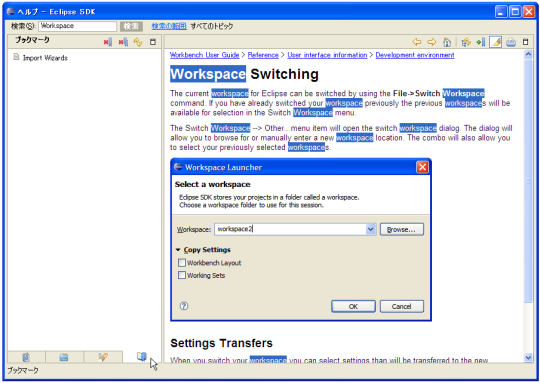Switch to the Contents tab at panel bottom
This screenshot has height=383, width=540.
point(26,357)
